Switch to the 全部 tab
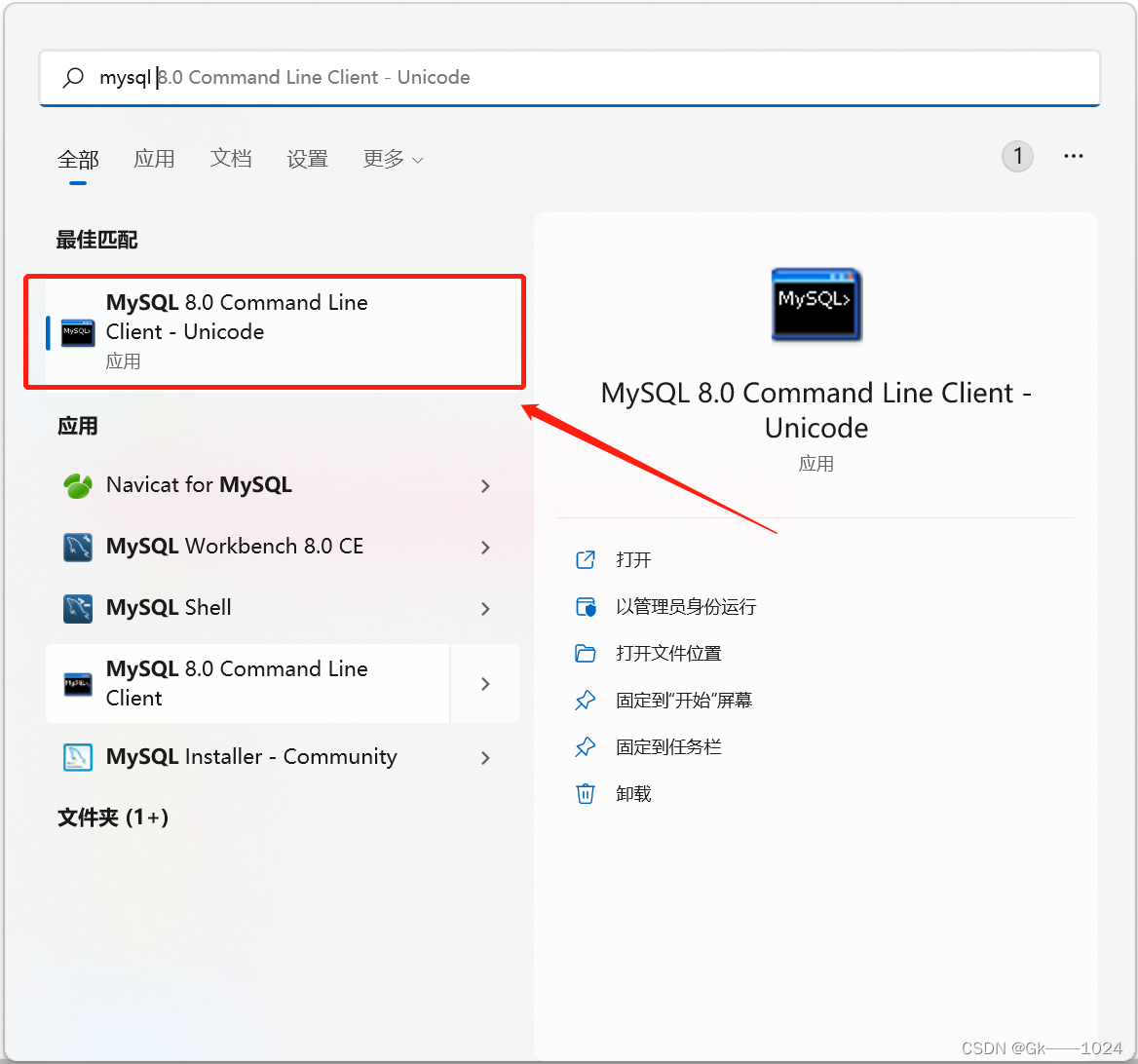 (78, 159)
